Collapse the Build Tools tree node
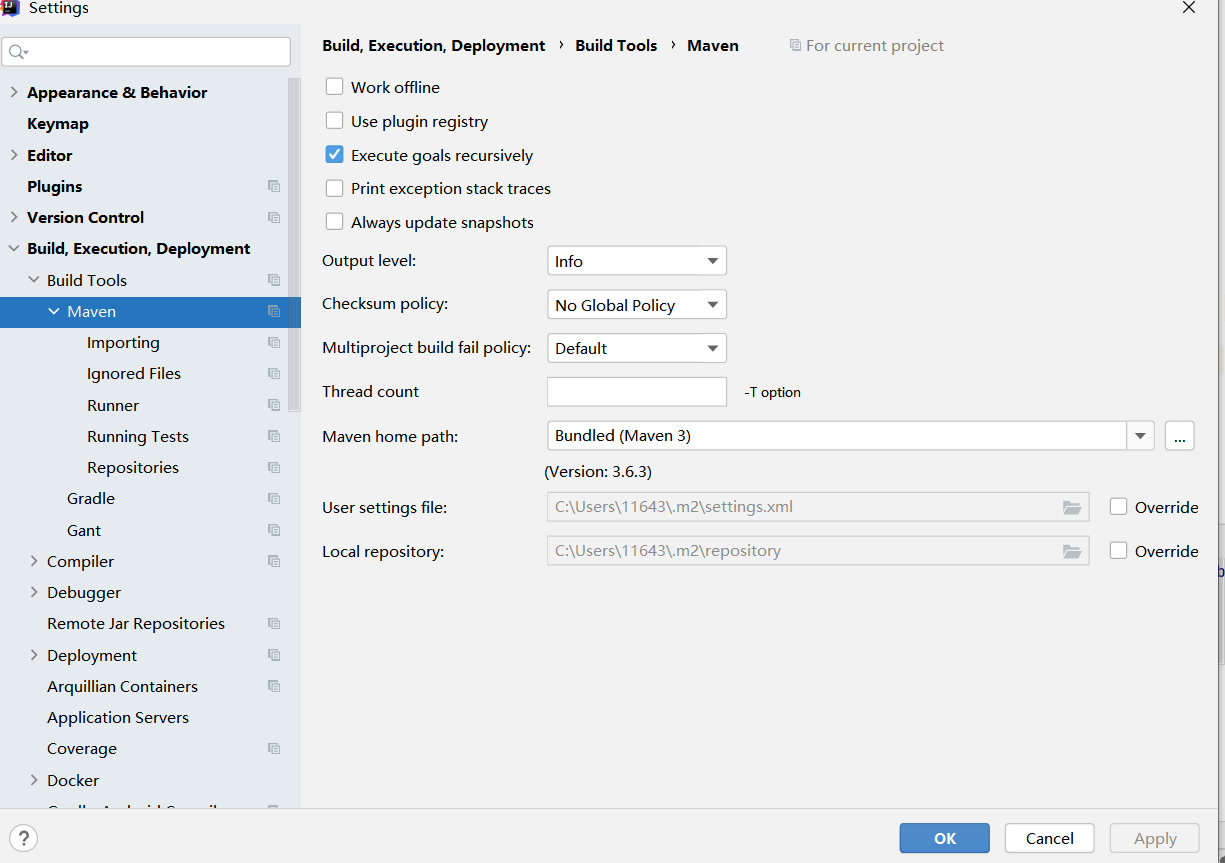The width and height of the screenshot is (1225, 863). (32, 280)
